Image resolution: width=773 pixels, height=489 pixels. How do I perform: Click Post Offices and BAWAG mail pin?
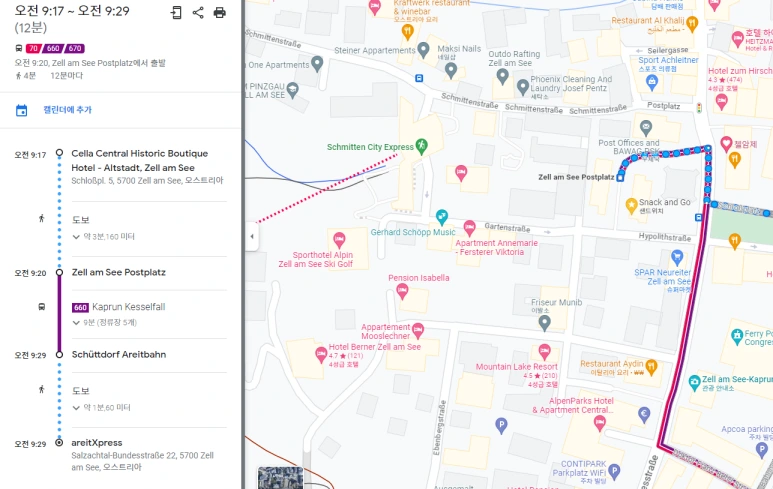tap(646, 128)
